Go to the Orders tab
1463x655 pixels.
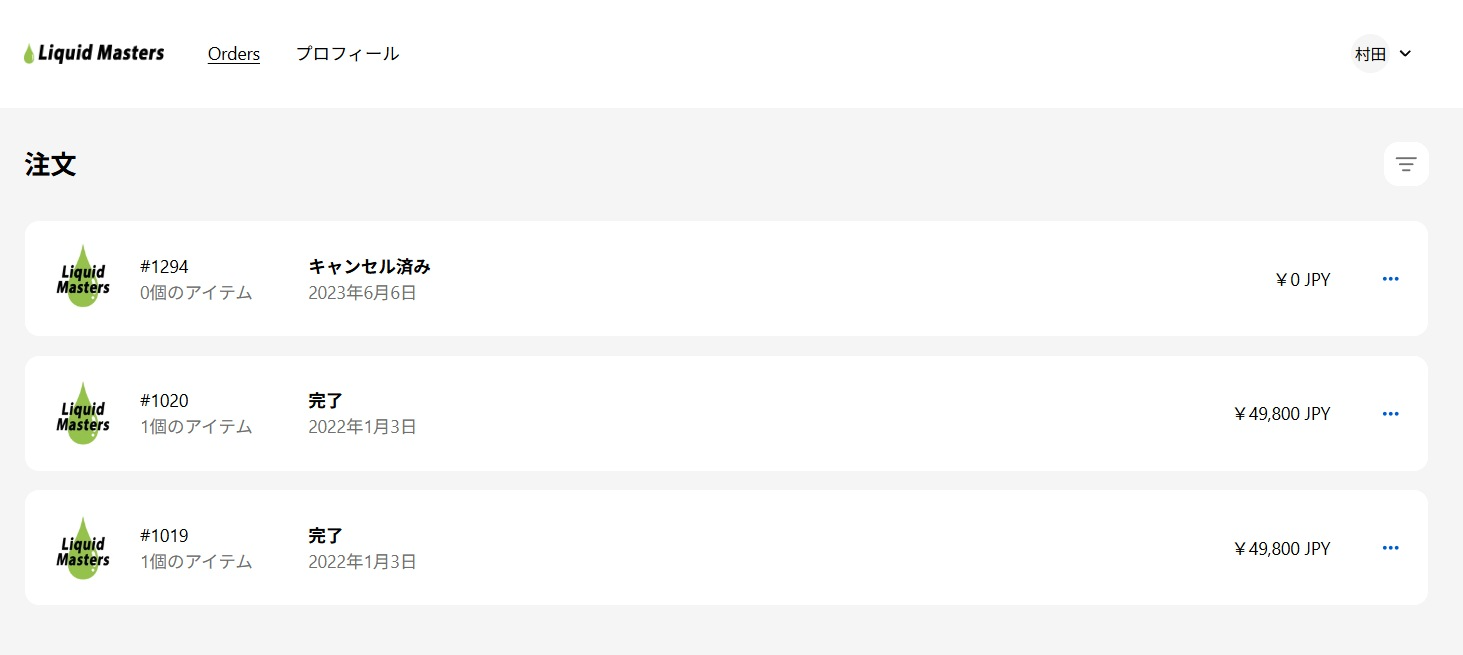coord(234,54)
